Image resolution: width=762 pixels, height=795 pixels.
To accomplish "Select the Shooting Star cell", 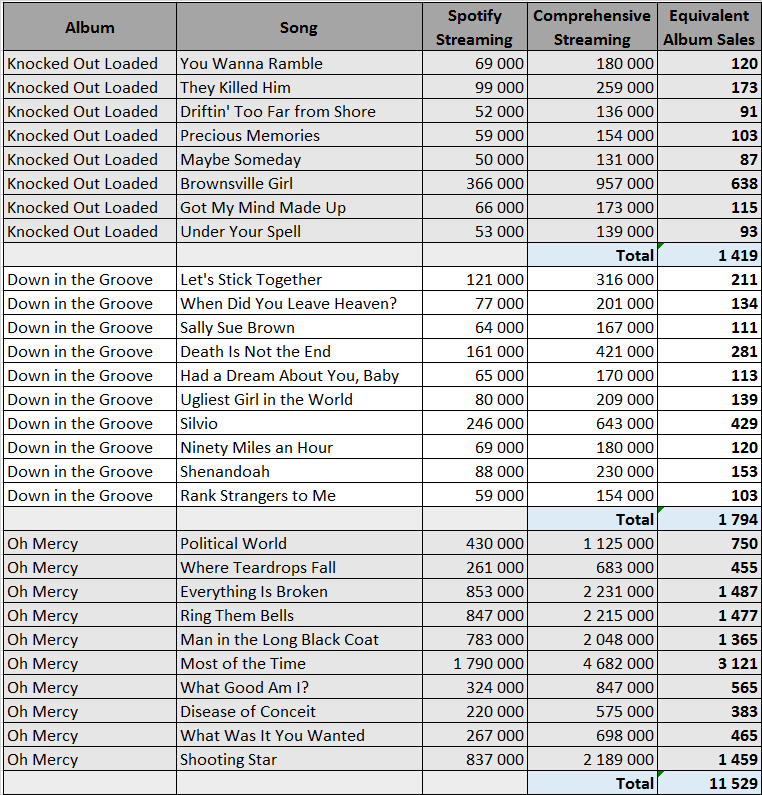I will click(299, 759).
